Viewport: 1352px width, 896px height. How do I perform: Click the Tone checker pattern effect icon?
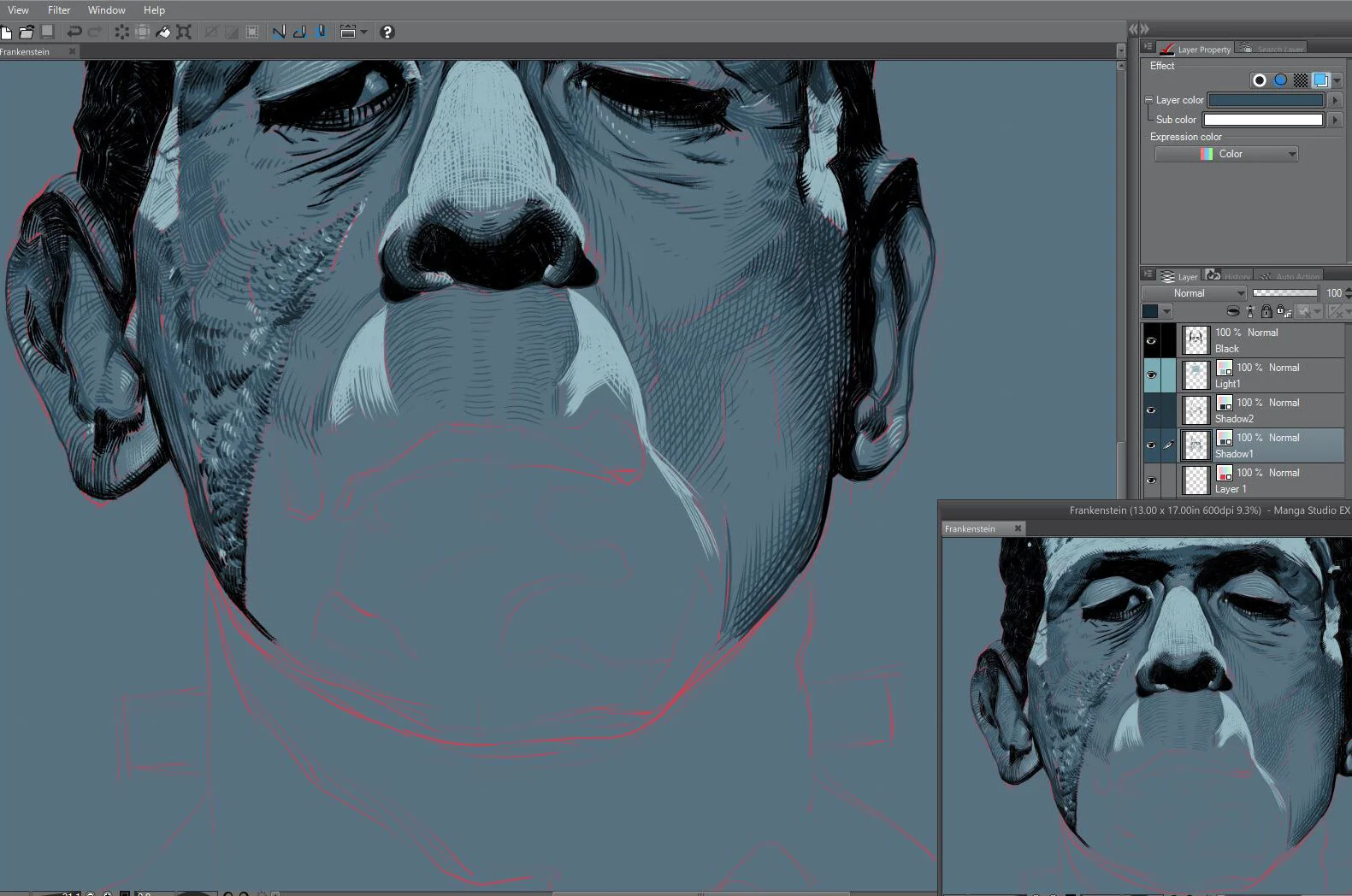click(1301, 80)
